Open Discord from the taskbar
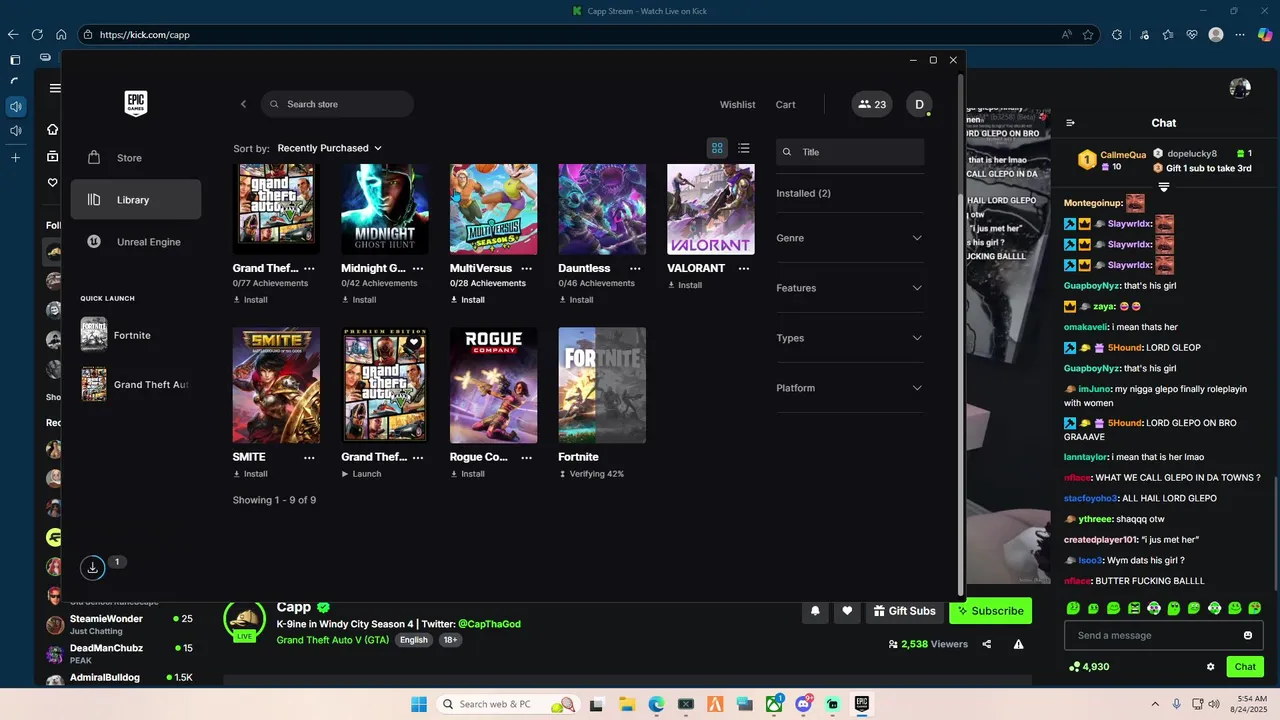This screenshot has width=1280, height=720. pyautogui.click(x=803, y=704)
